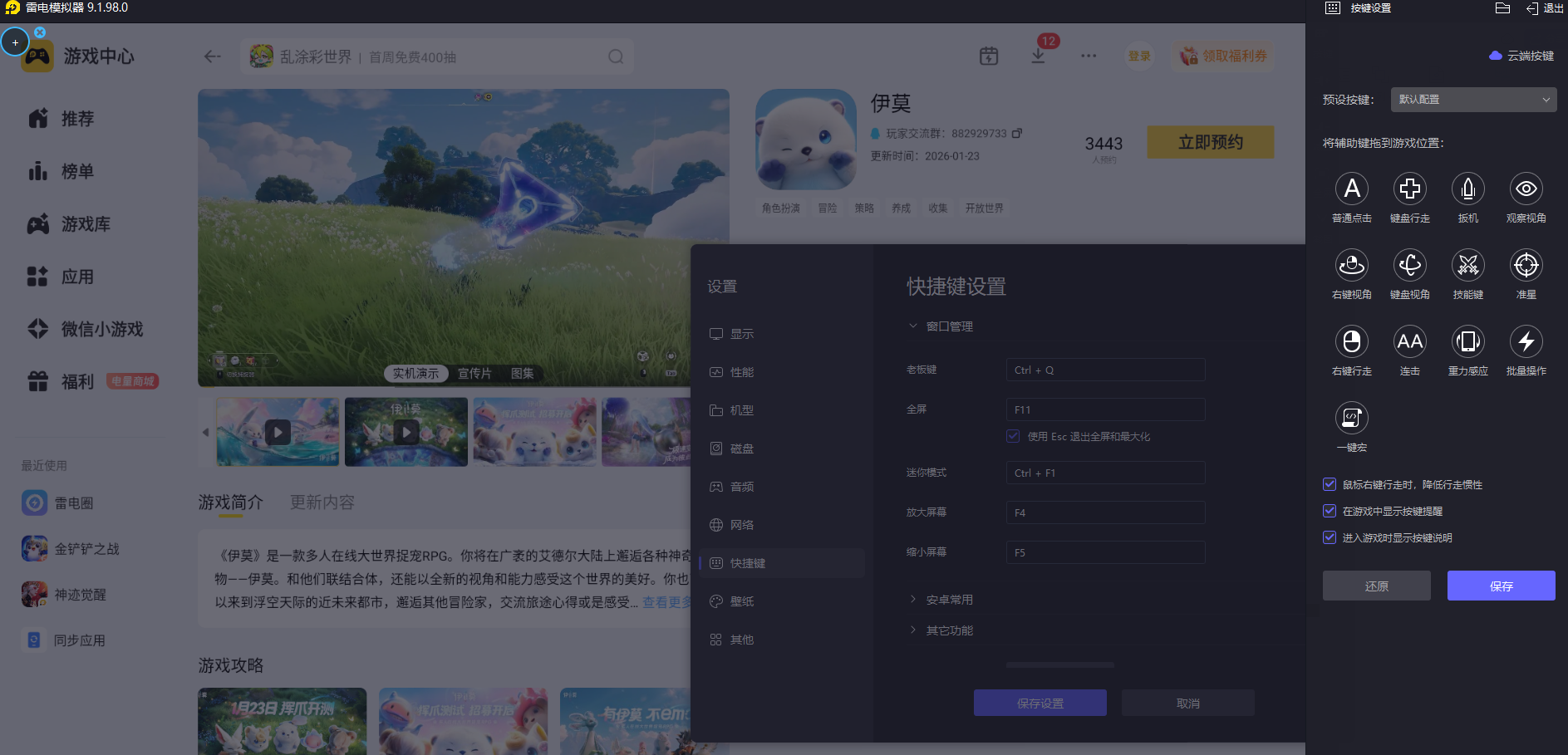Choose the 准星 crosshair icon
The height and width of the screenshot is (755, 1568).
coord(1526,265)
